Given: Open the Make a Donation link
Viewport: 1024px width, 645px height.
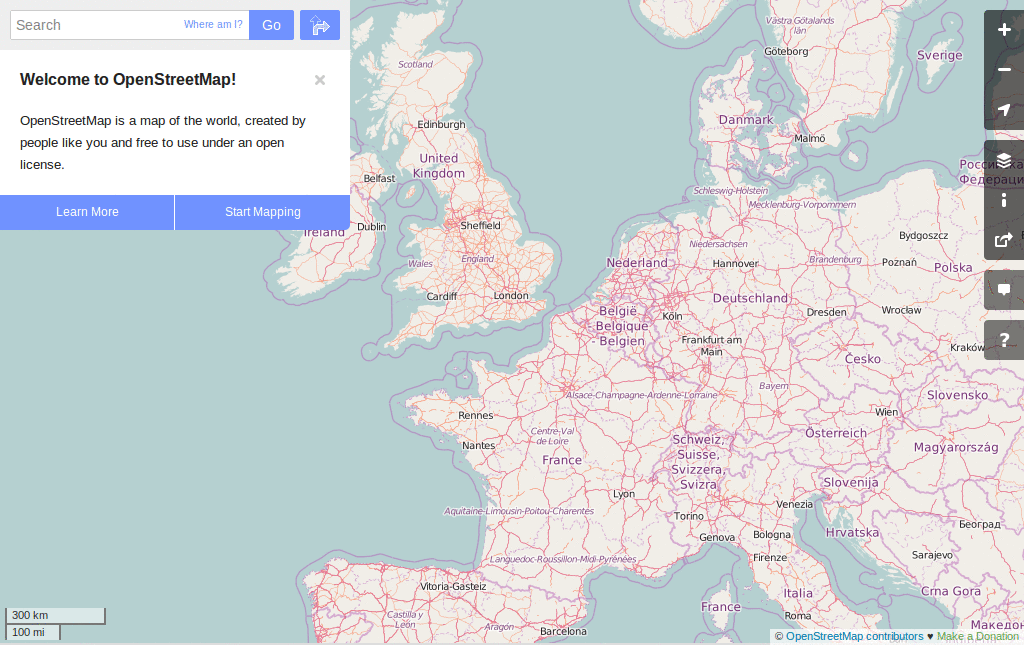Looking at the screenshot, I should point(977,636).
